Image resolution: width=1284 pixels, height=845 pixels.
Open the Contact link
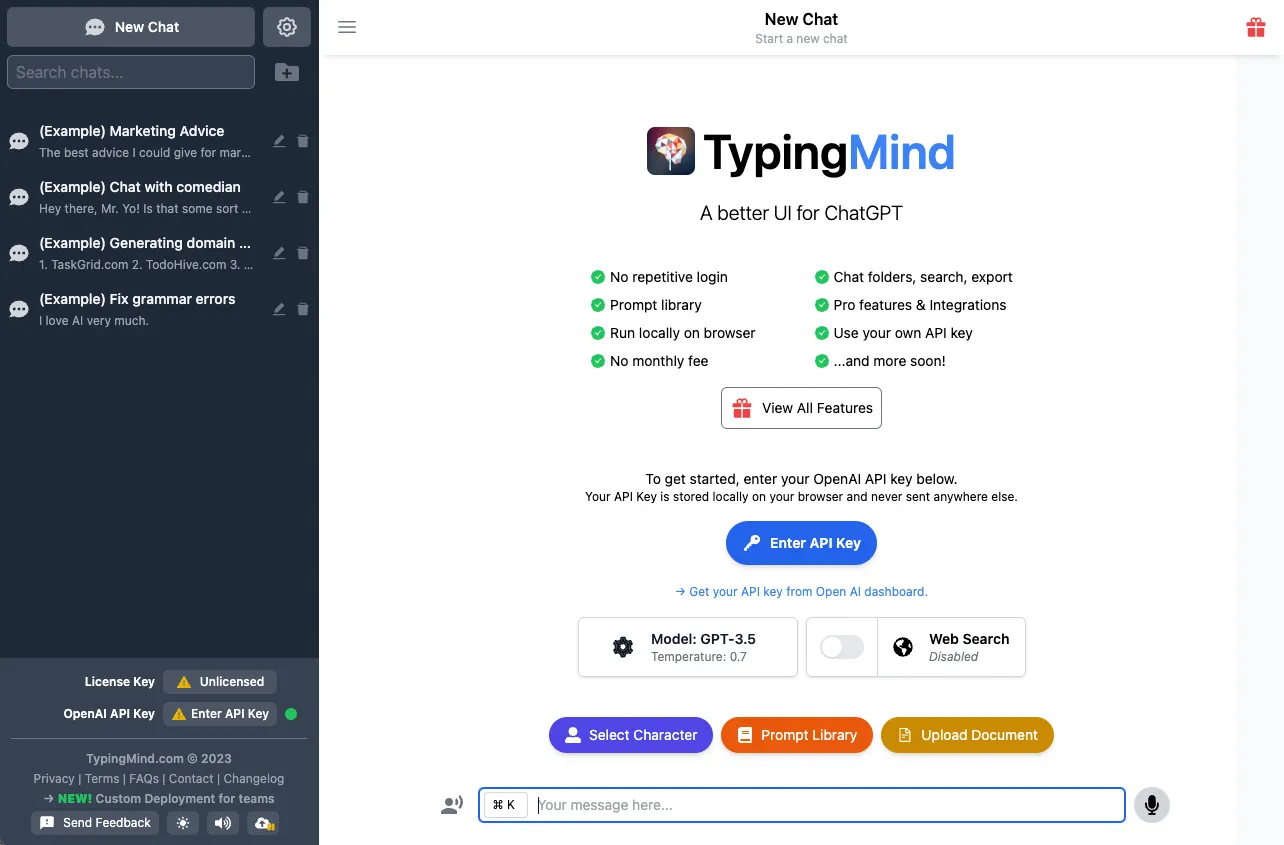point(191,779)
